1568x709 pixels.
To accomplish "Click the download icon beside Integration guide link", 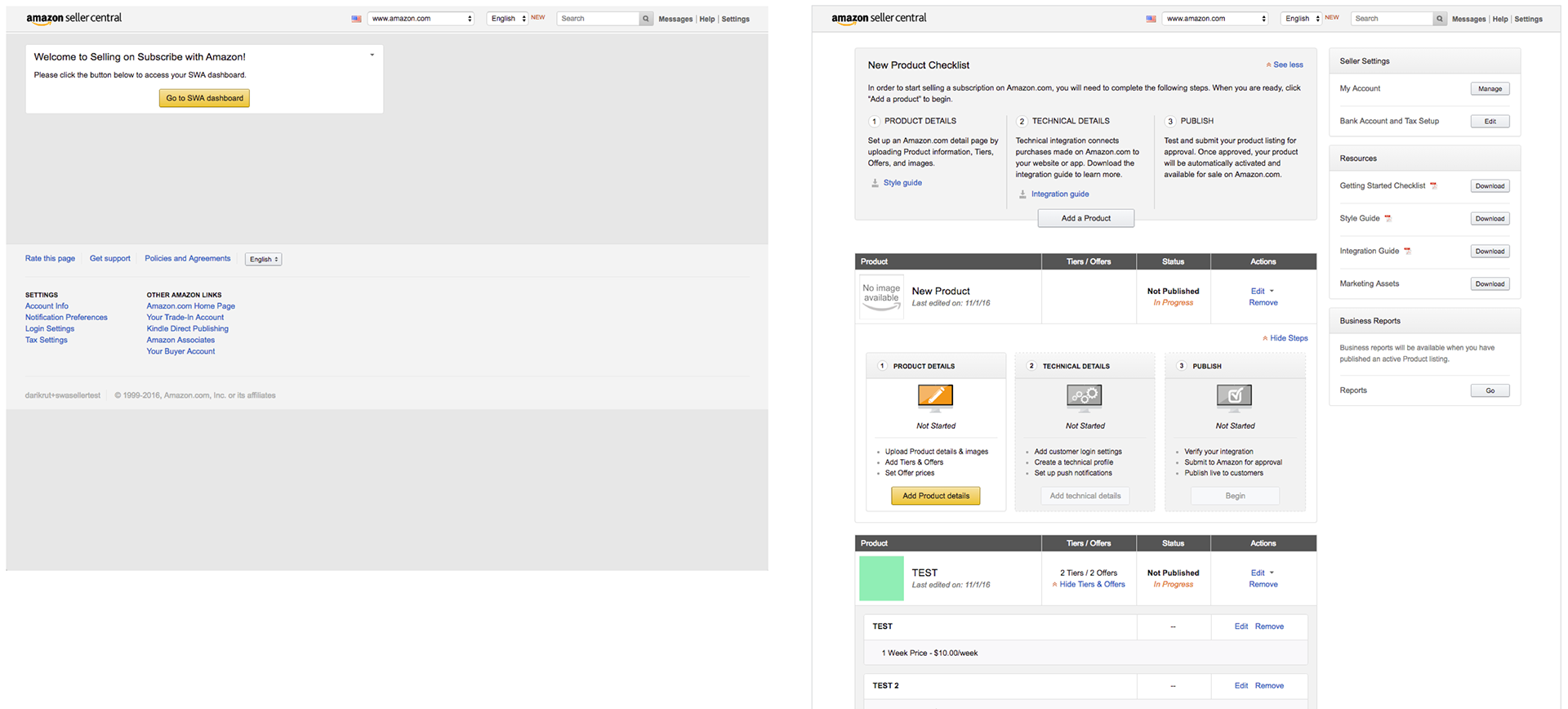I will click(1022, 194).
